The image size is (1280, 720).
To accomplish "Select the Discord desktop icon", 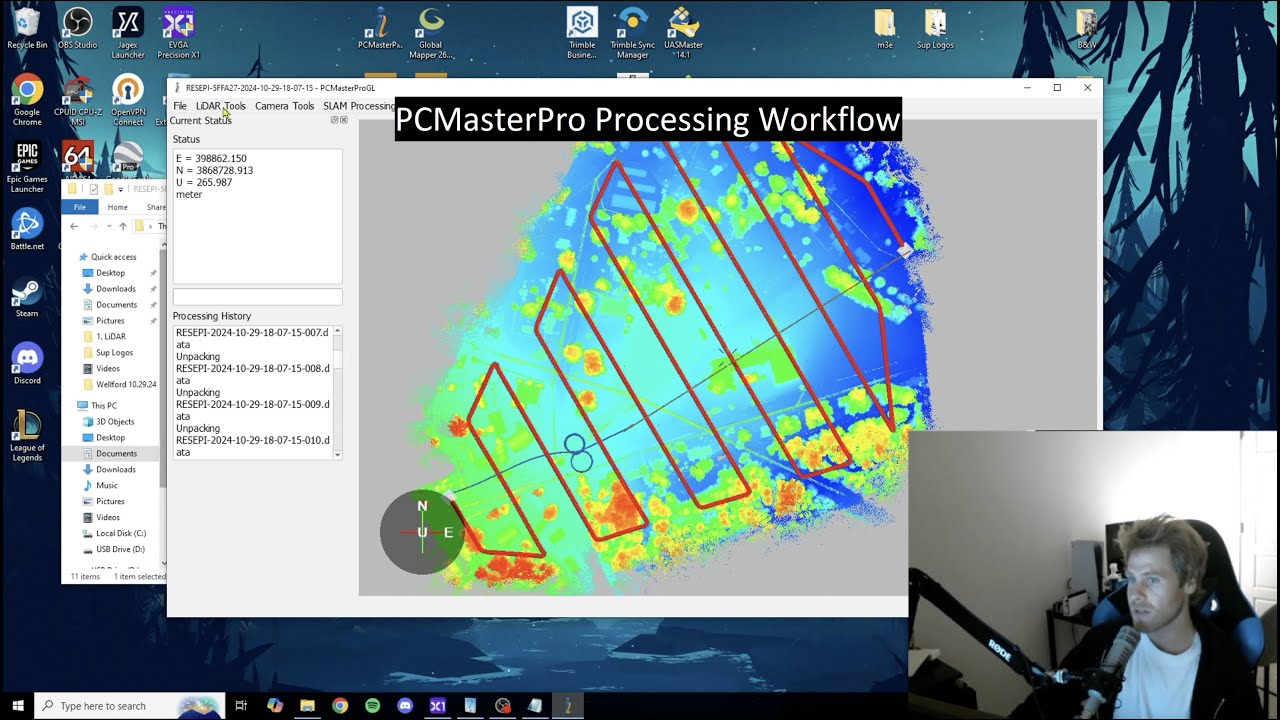I will coord(27,363).
